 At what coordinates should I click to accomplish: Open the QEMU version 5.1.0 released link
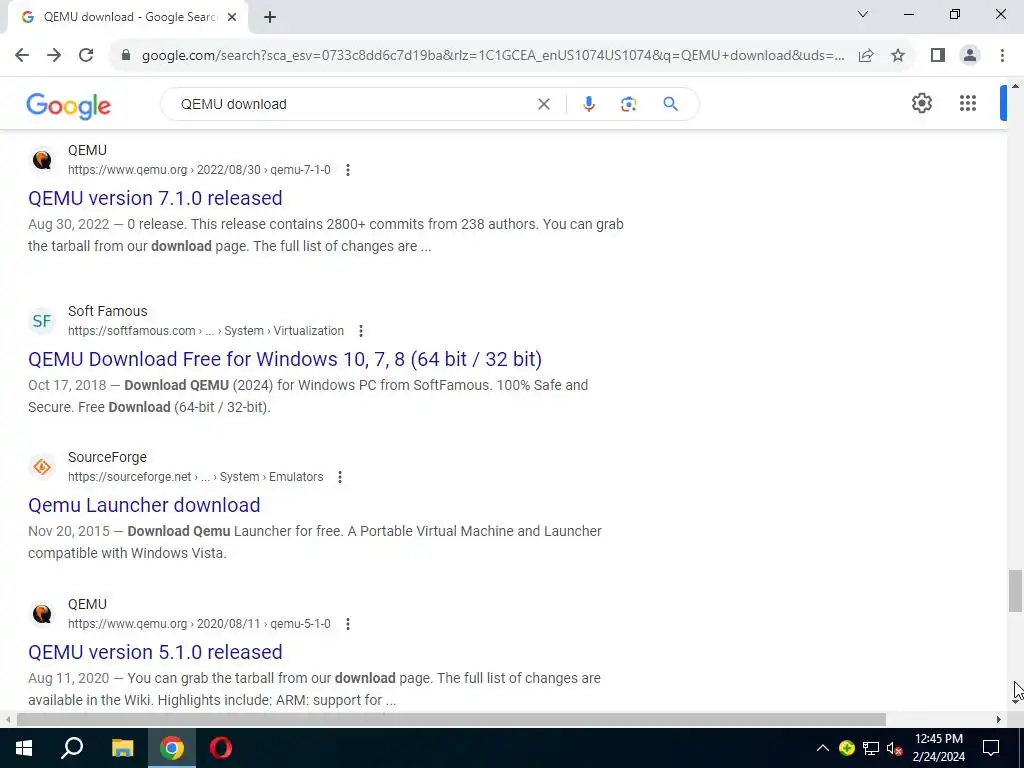click(155, 652)
